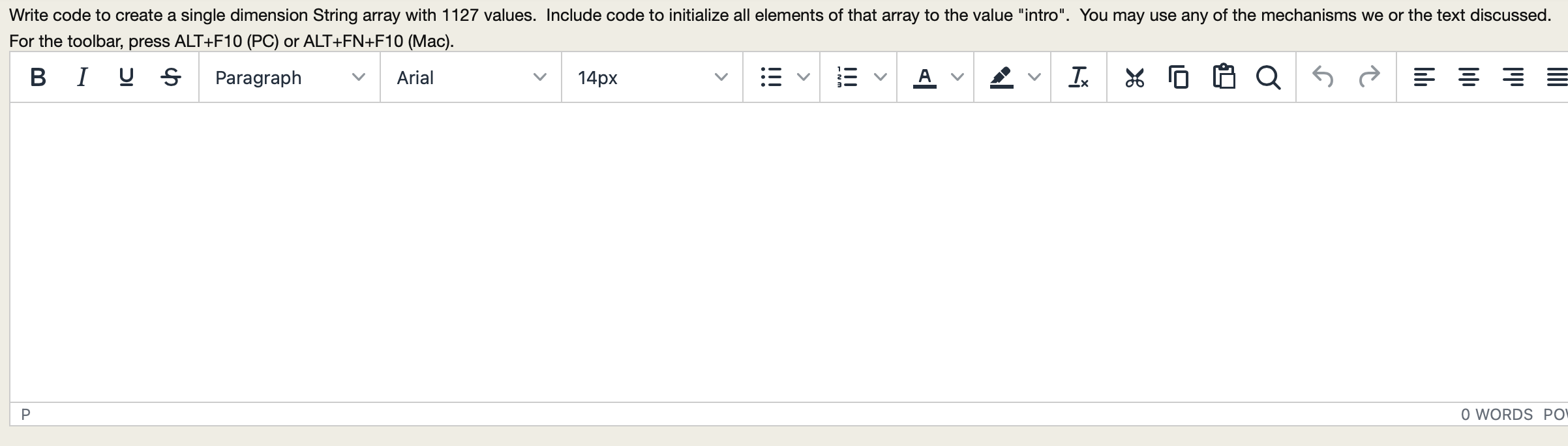
Task: Expand the text color picker arrow
Action: point(957,78)
